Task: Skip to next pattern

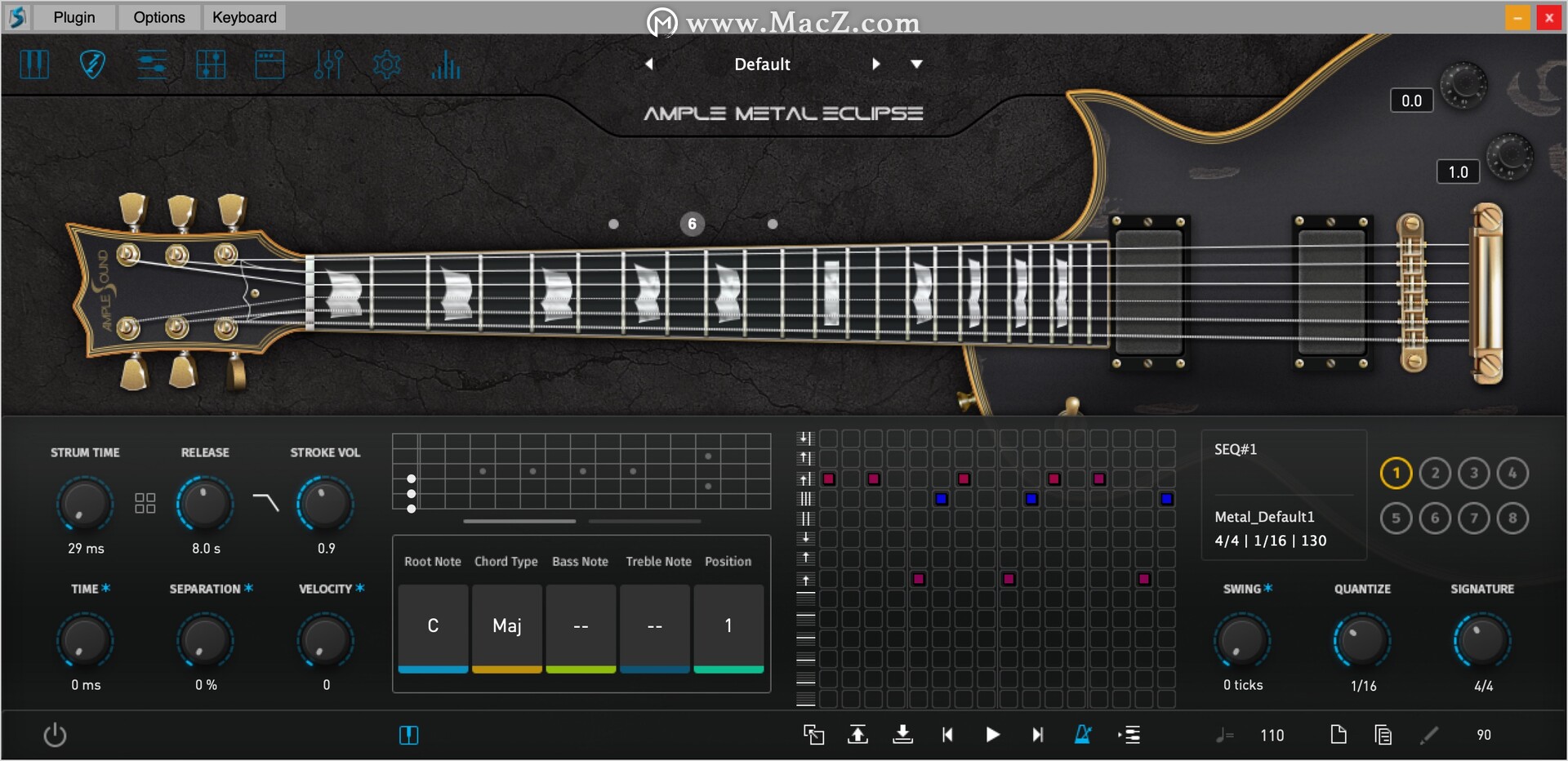Action: point(1037,735)
